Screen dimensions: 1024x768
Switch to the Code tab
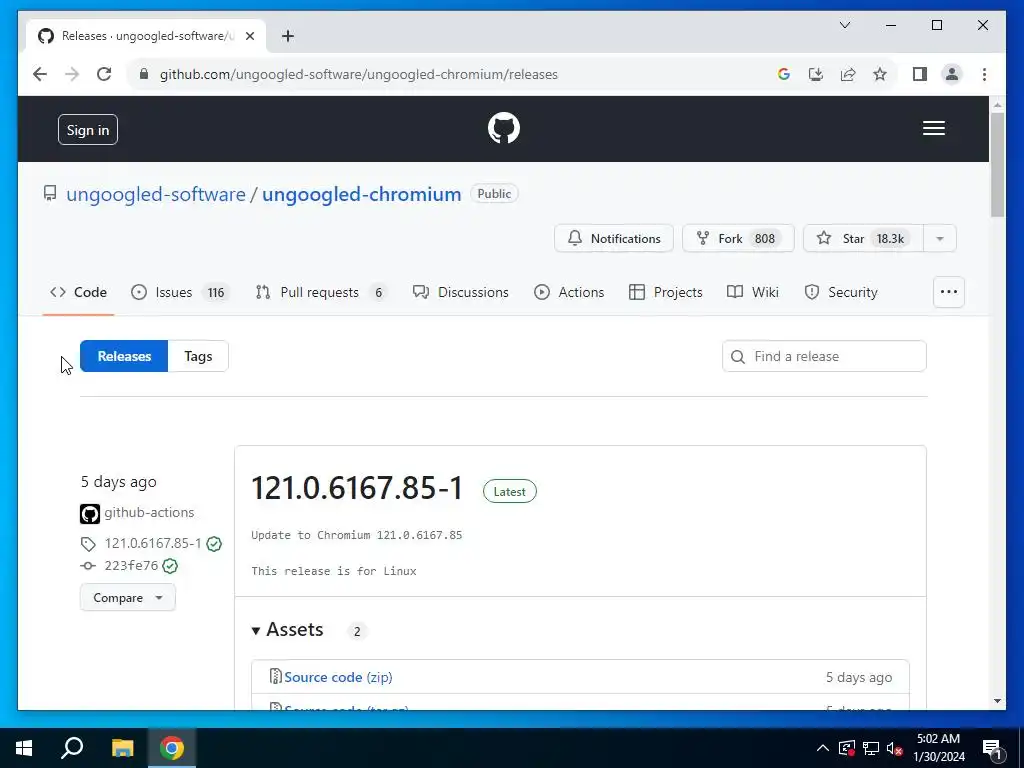pyautogui.click(x=78, y=292)
